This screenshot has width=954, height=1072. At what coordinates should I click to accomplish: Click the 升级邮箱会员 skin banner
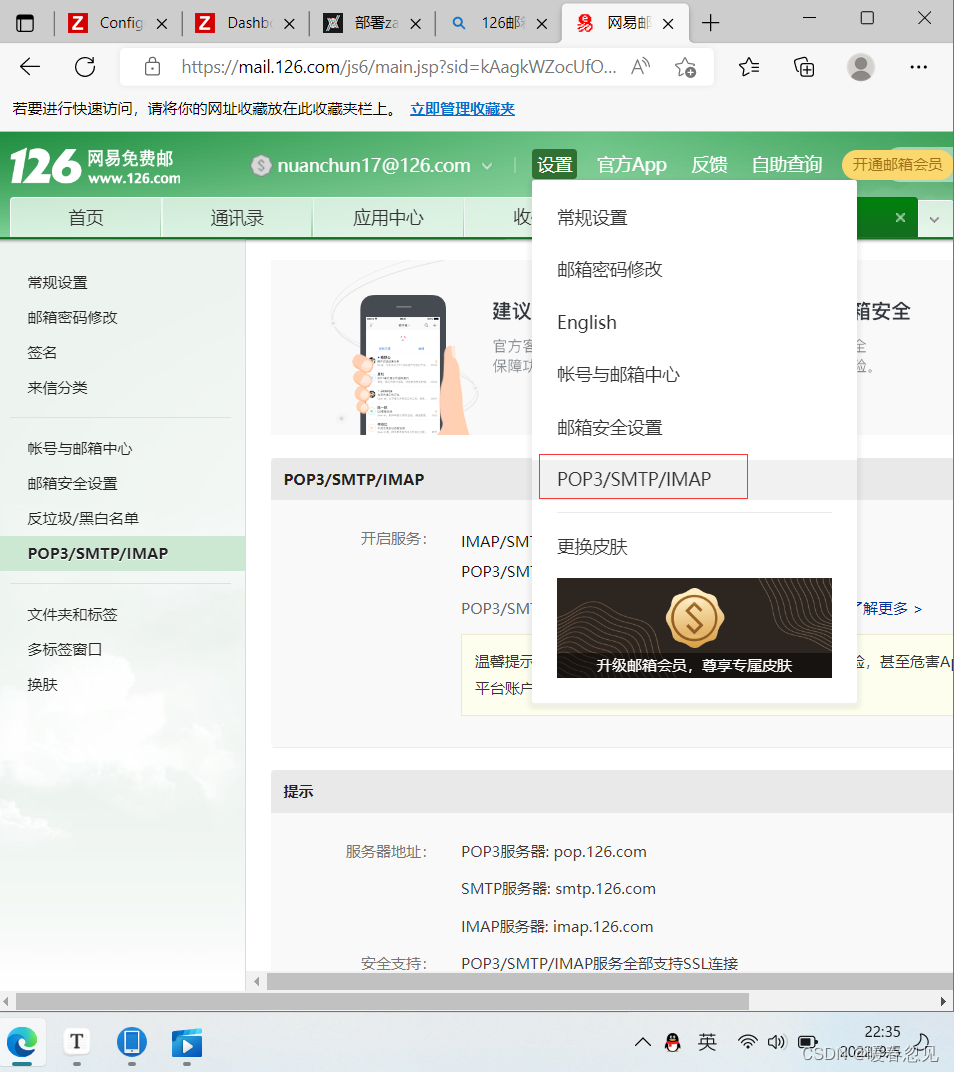(694, 628)
